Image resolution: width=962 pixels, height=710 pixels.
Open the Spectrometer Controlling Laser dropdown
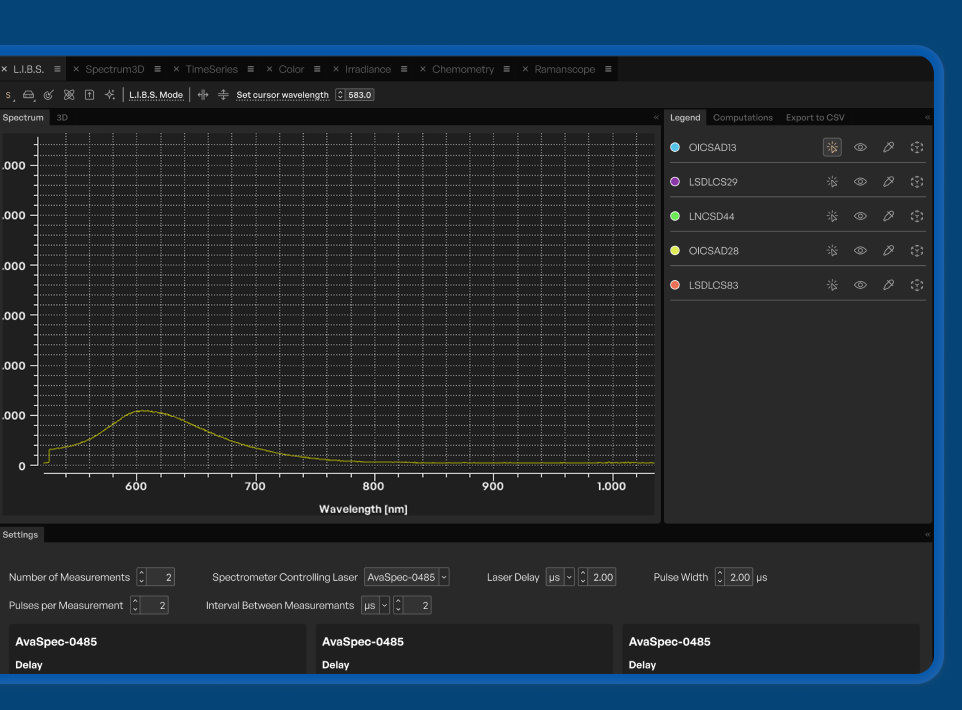coord(406,577)
